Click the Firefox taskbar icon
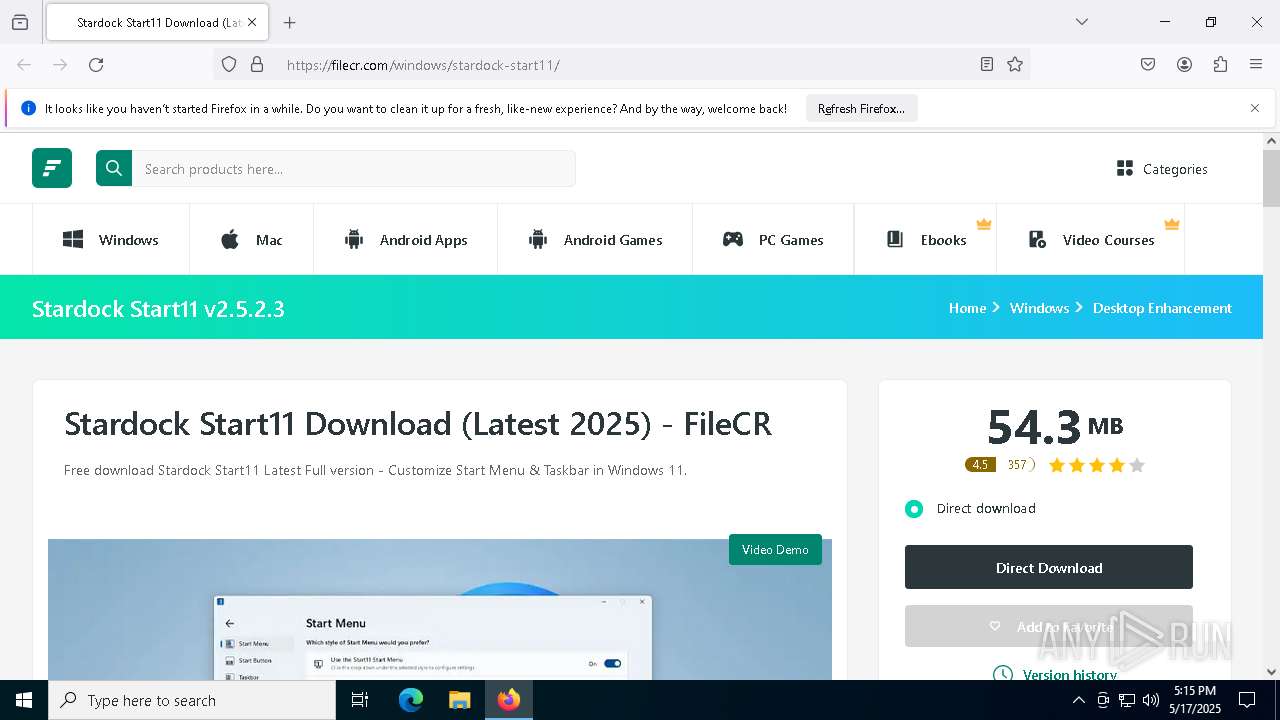The width and height of the screenshot is (1280, 720). 509,700
